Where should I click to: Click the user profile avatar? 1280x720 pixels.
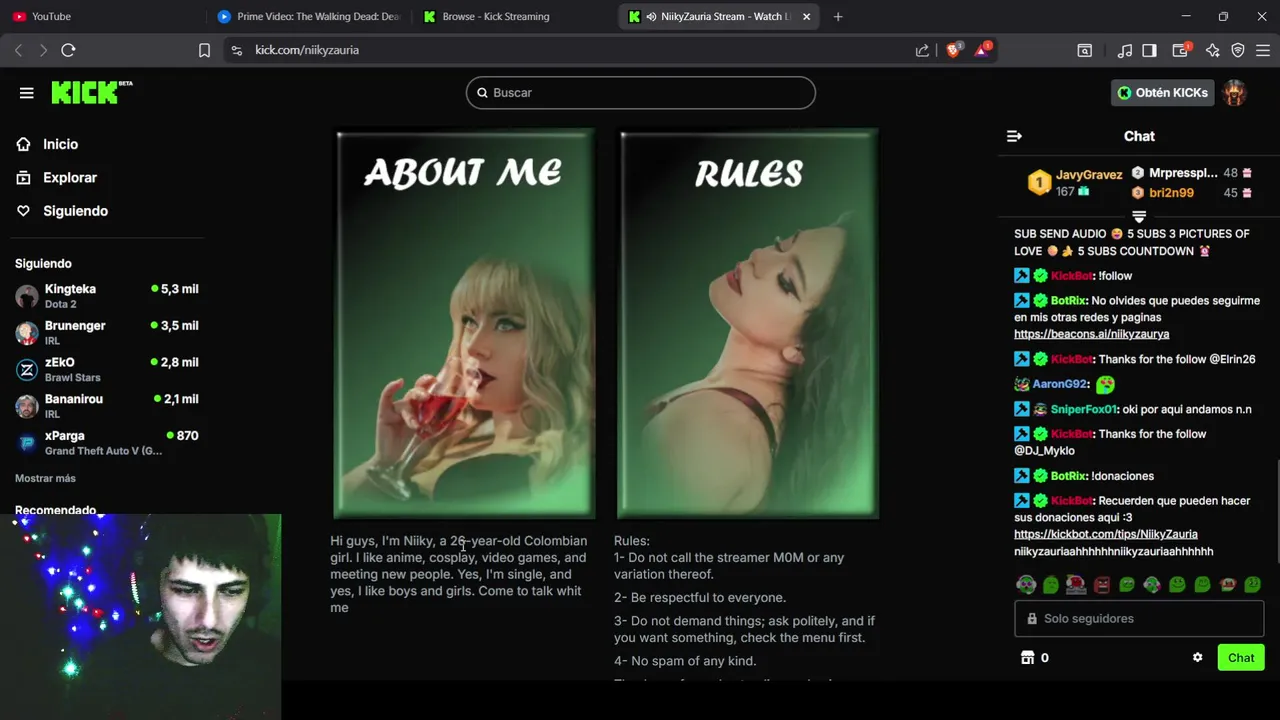tap(1235, 93)
